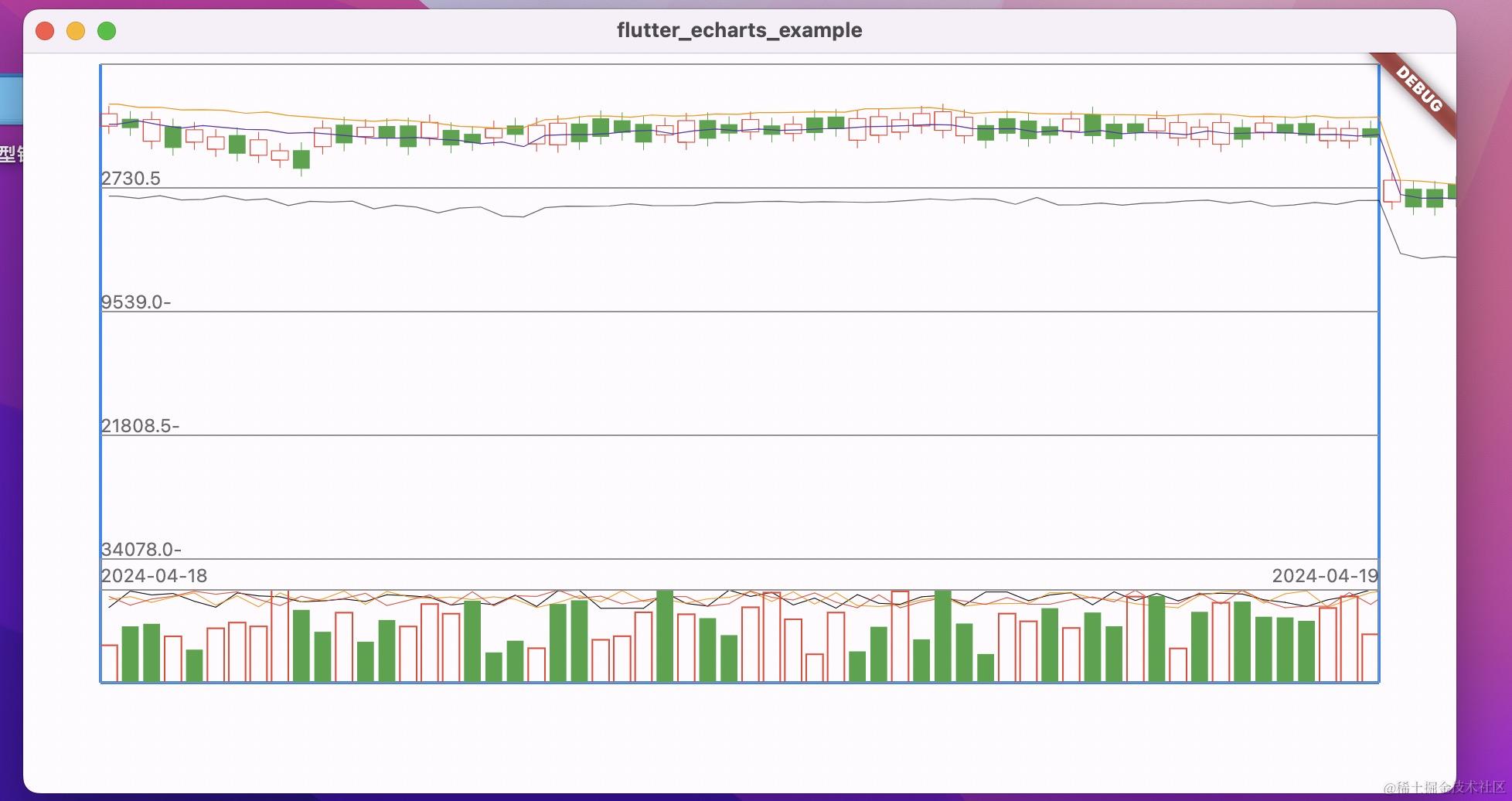
Task: Select the 34078.0- axis label
Action: point(141,550)
